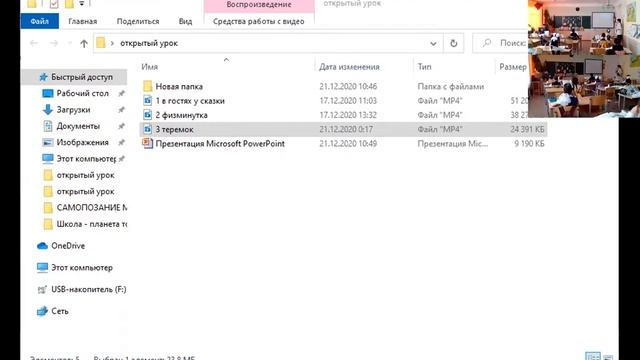Click the size 9 190 КБ cell
The width and height of the screenshot is (640, 360).
point(529,144)
